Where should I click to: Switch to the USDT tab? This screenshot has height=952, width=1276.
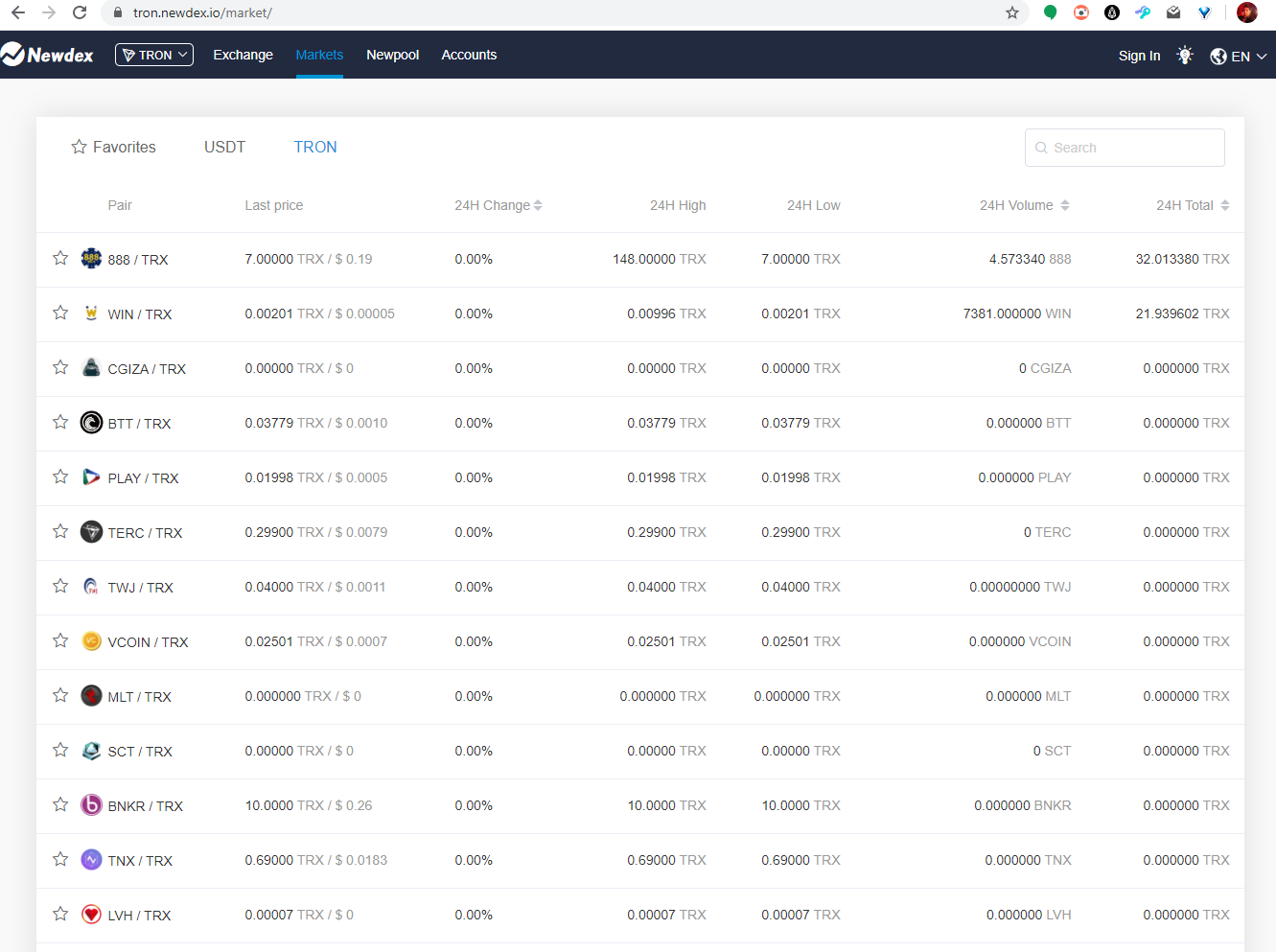(x=224, y=147)
